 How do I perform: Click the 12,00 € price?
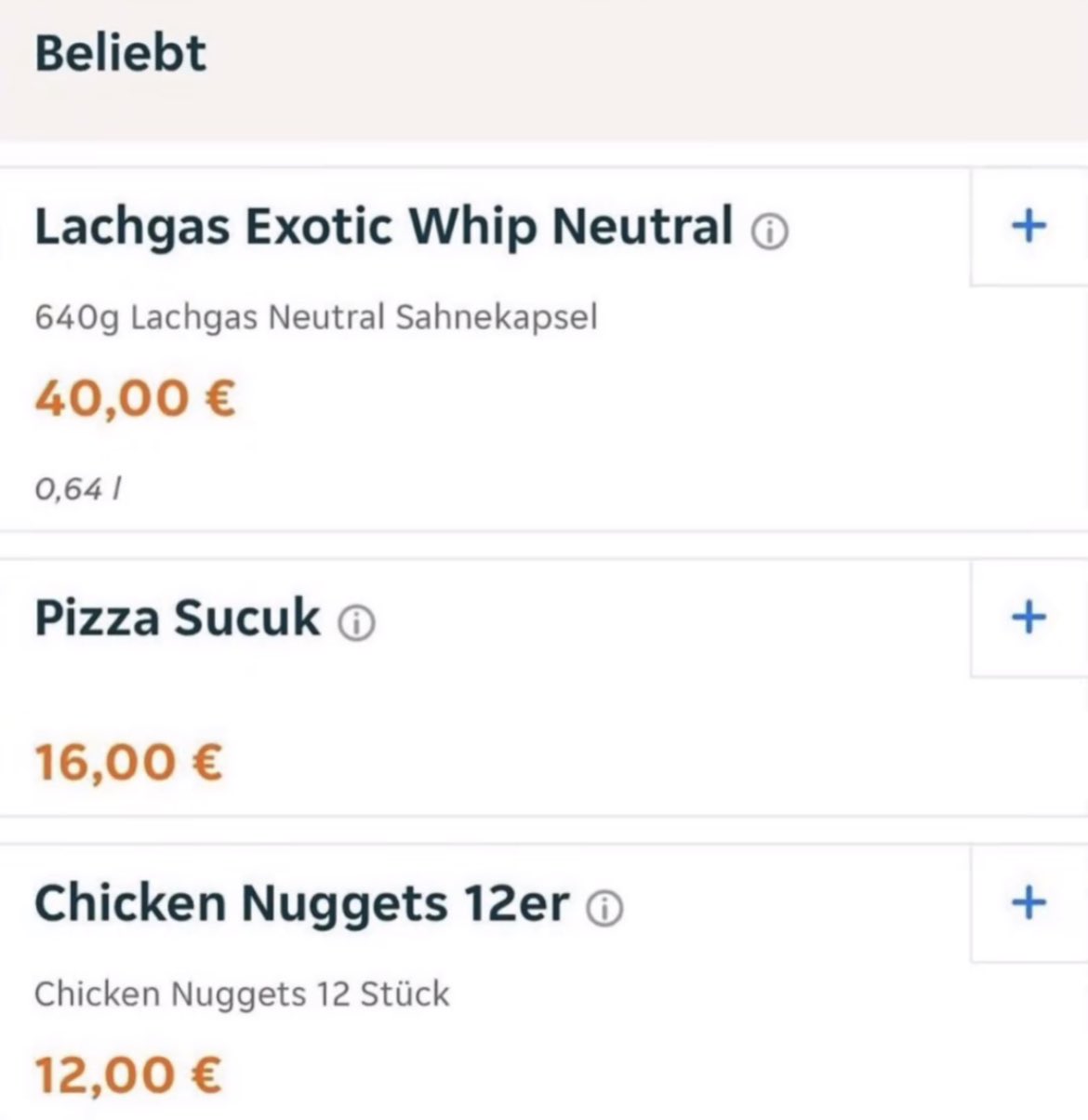128,1074
